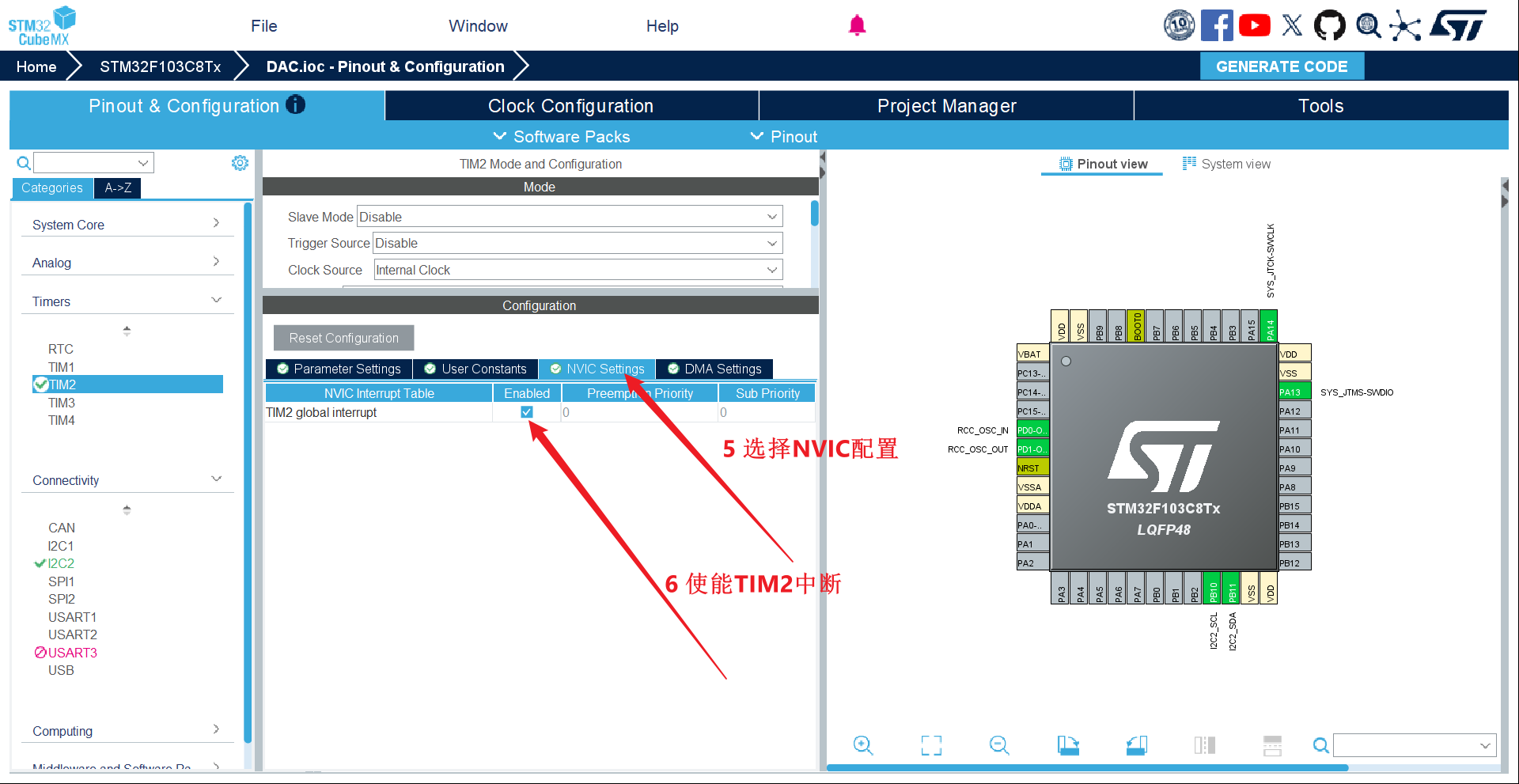This screenshot has height=784, width=1519.
Task: Open the Slave Mode dropdown
Action: pyautogui.click(x=570, y=217)
